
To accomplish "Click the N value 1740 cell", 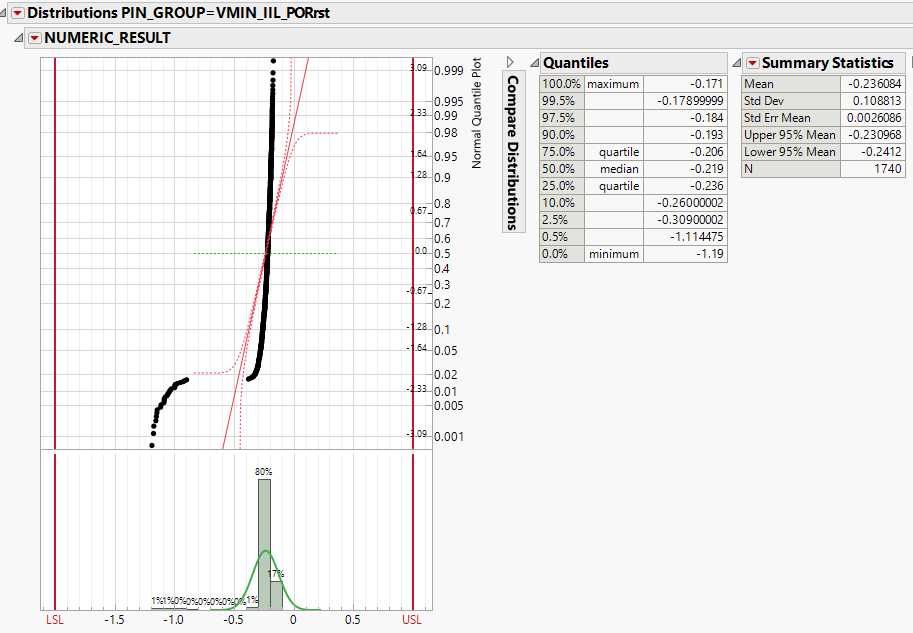I will point(888,169).
